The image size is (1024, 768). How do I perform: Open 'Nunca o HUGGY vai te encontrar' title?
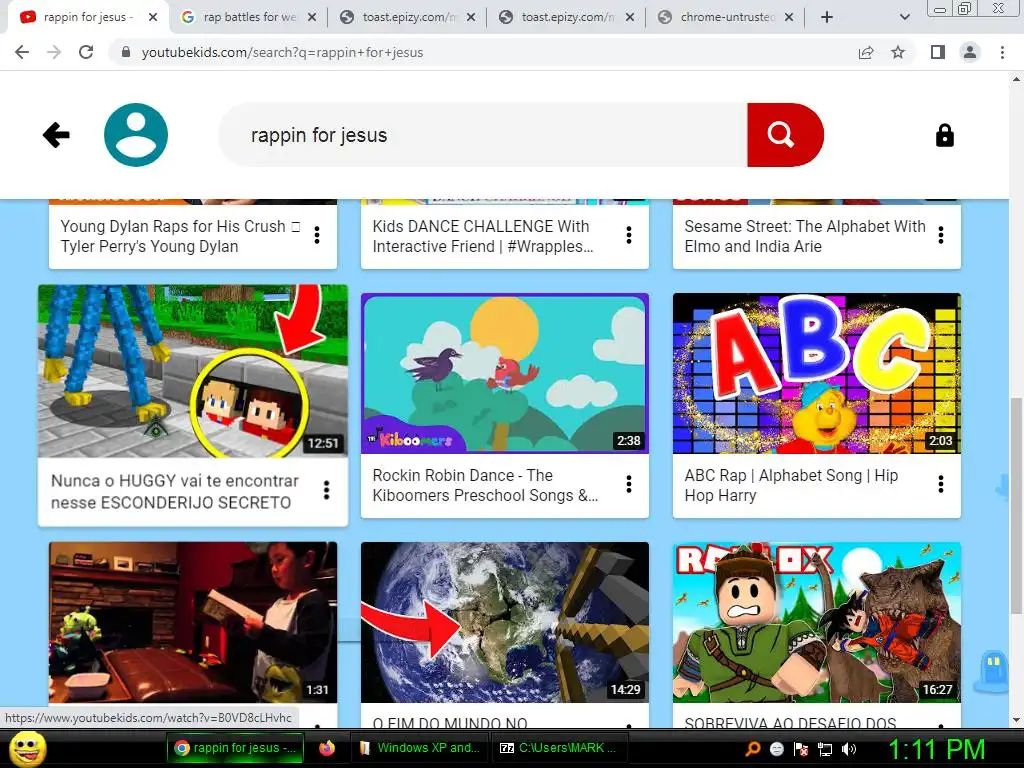coord(175,492)
